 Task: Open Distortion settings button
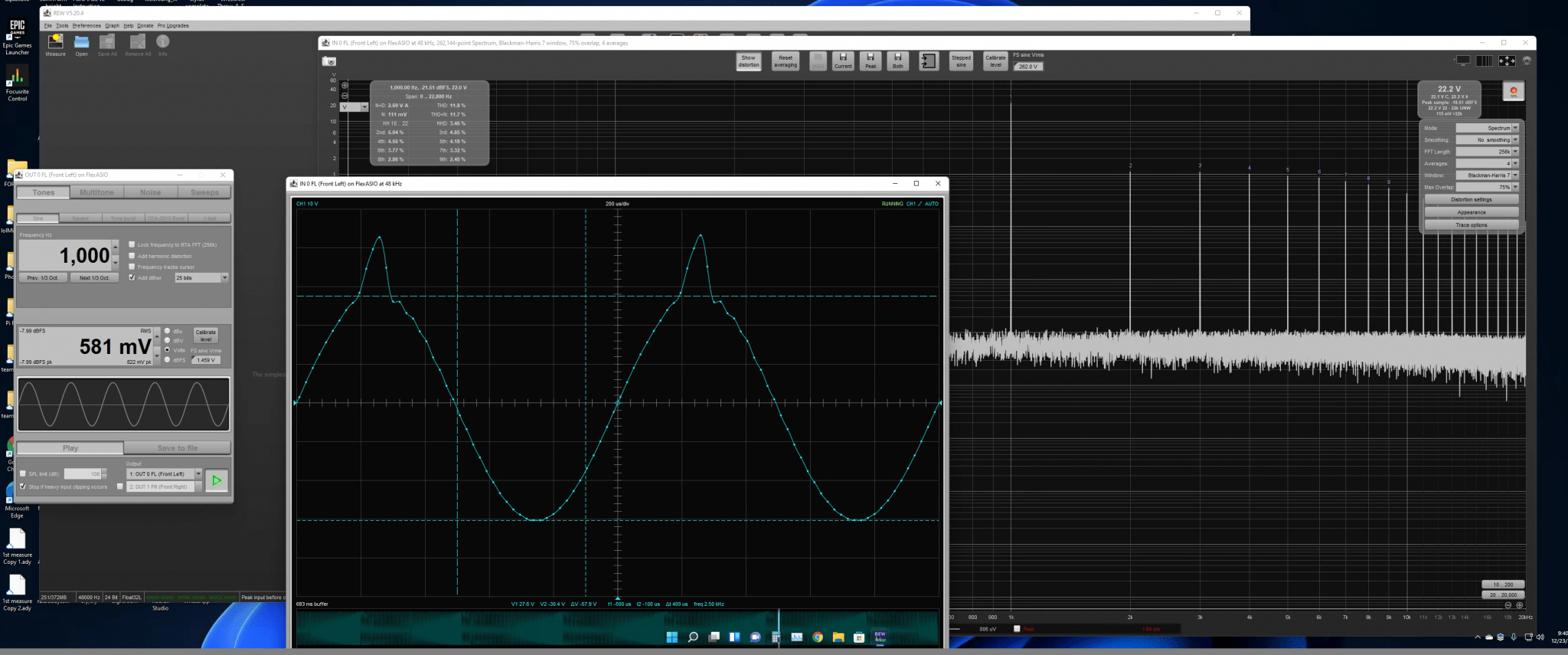point(1471,199)
